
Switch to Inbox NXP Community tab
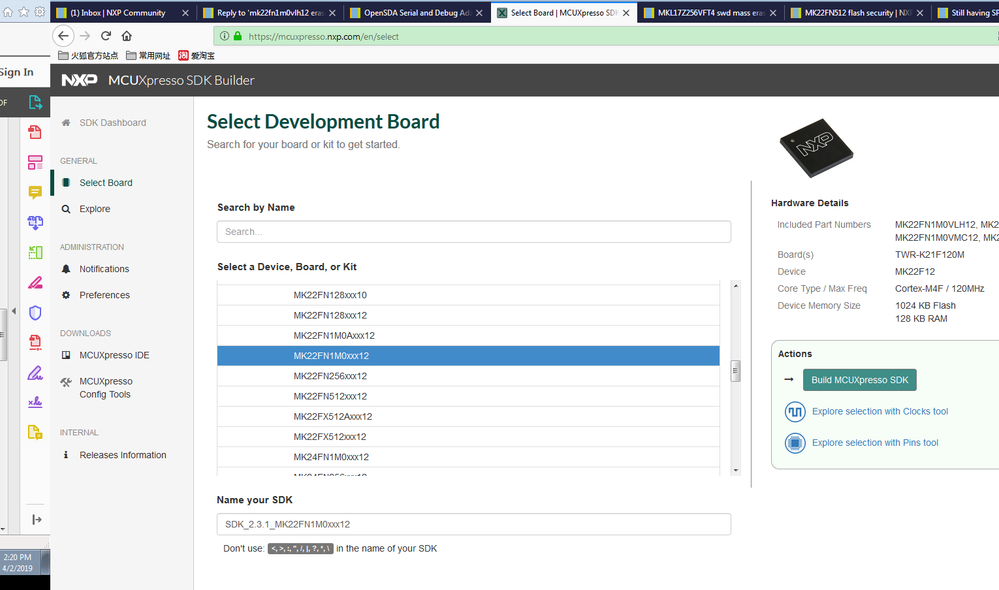point(118,13)
